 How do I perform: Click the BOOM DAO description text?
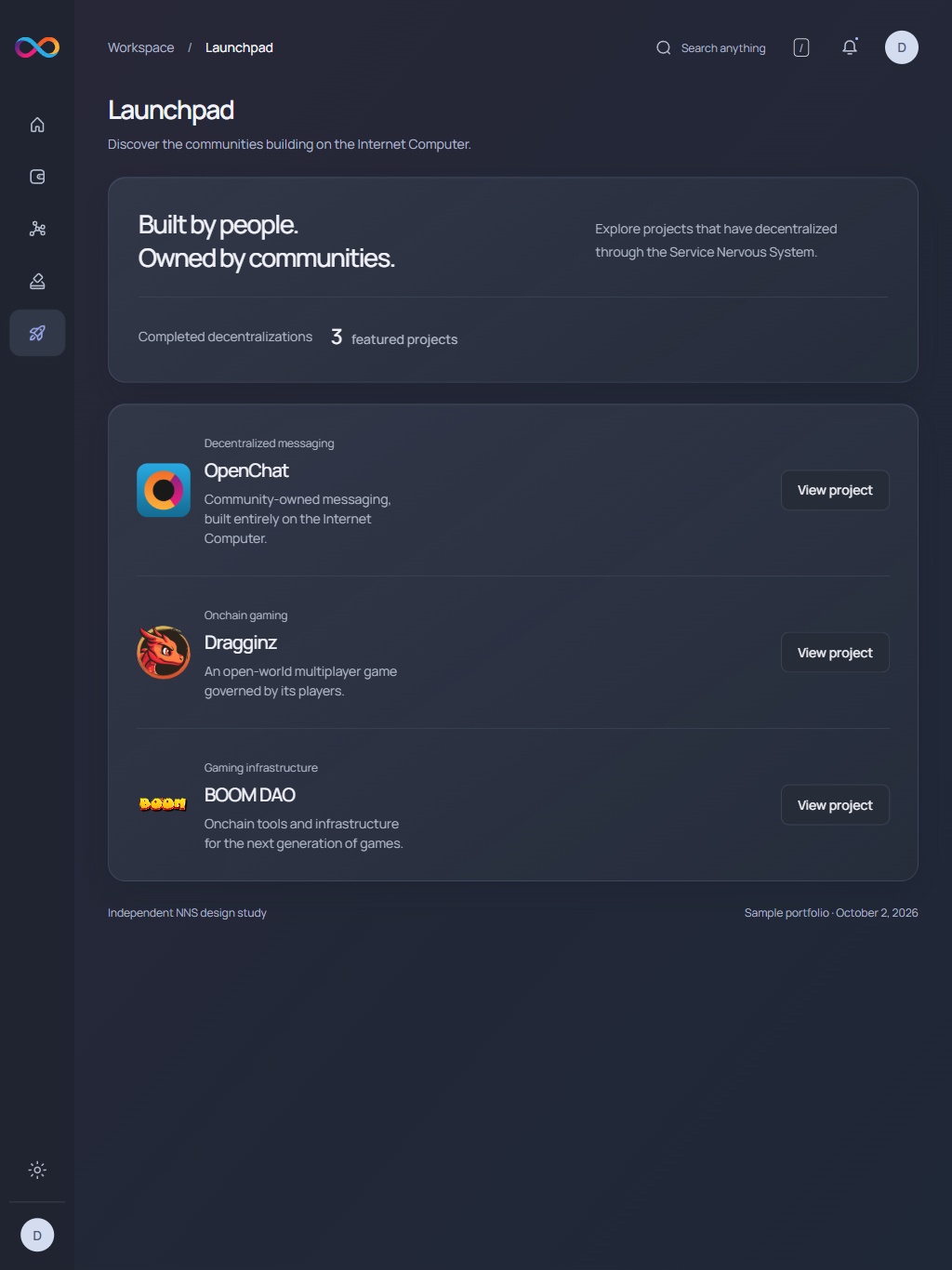pos(303,833)
